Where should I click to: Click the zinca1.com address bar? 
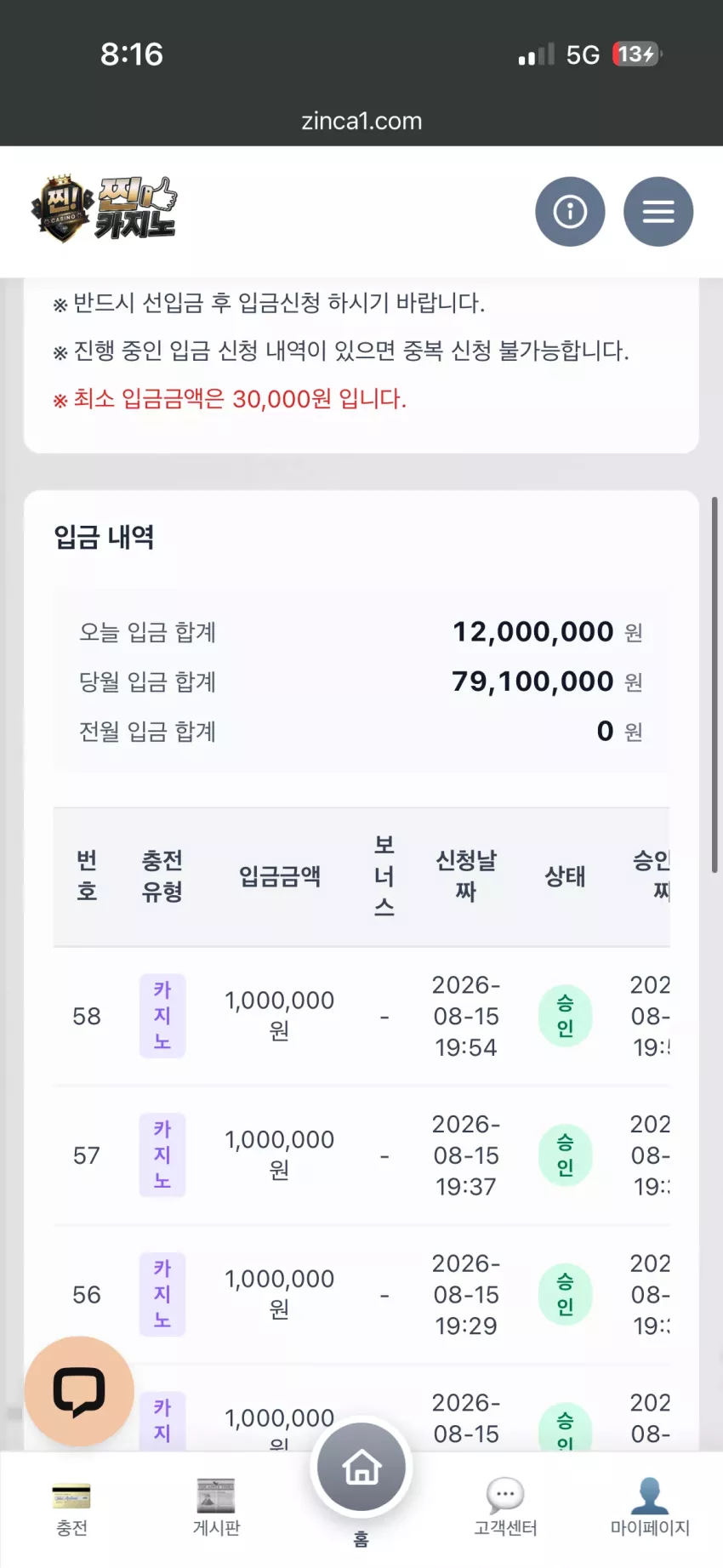[x=361, y=121]
